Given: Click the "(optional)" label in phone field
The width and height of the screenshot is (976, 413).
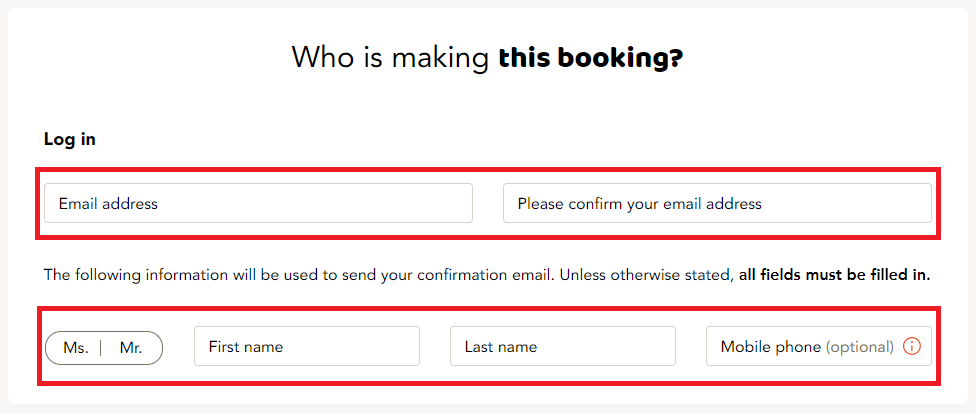Looking at the screenshot, I should tap(860, 347).
